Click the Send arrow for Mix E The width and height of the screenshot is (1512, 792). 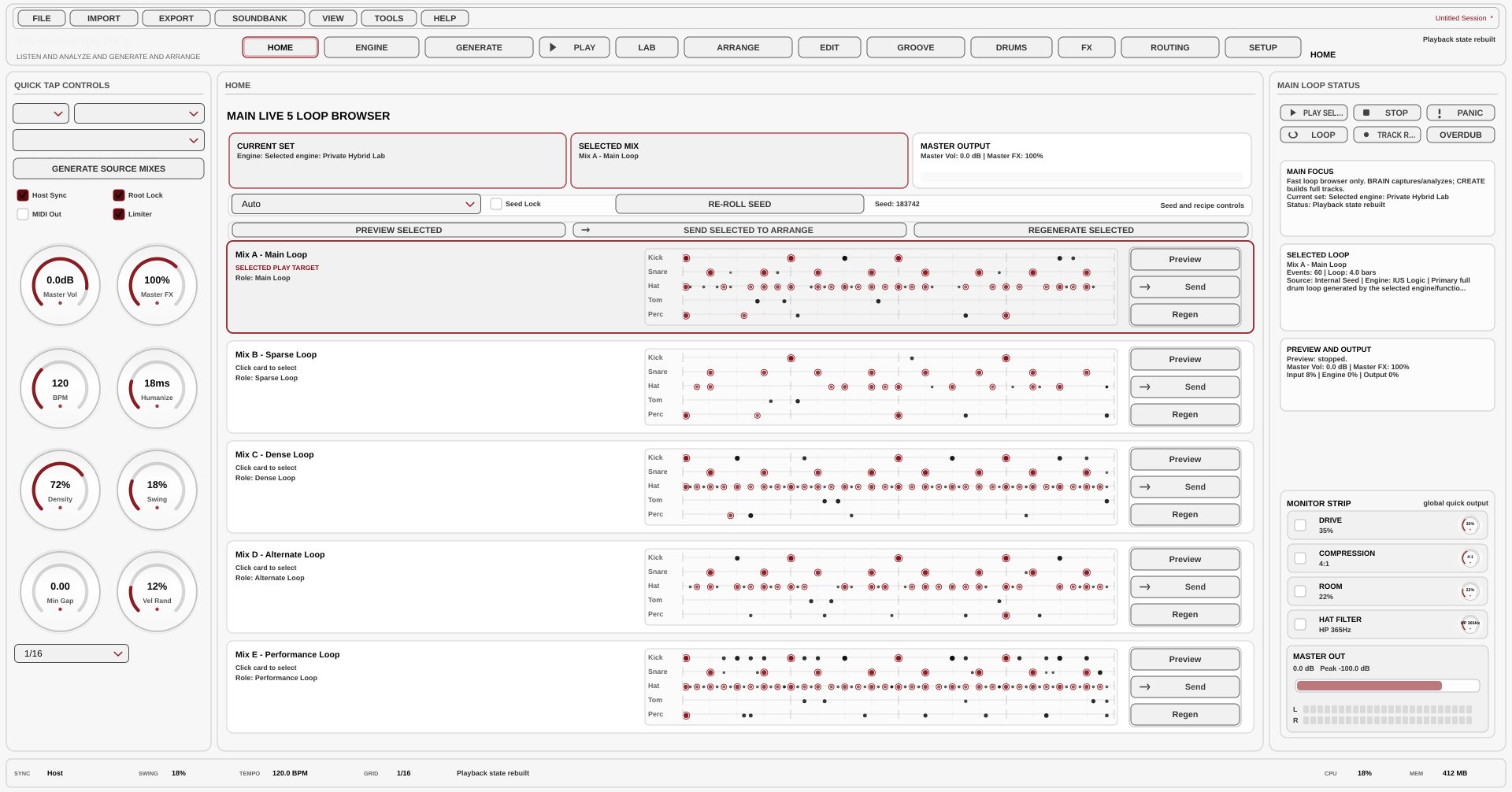pos(1145,687)
